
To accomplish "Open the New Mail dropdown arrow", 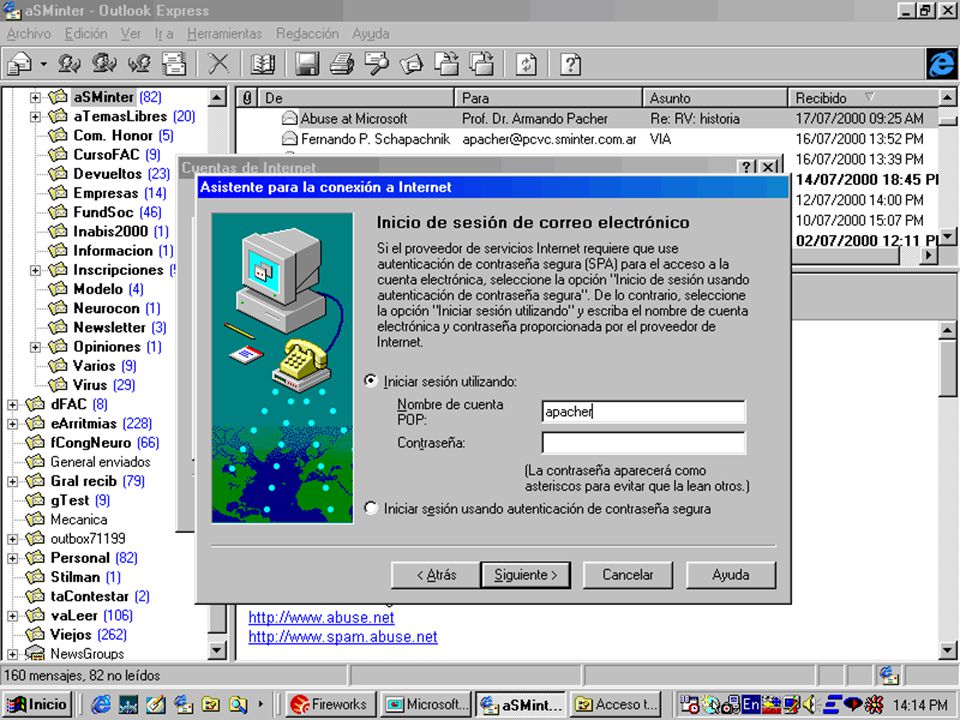I will point(43,64).
